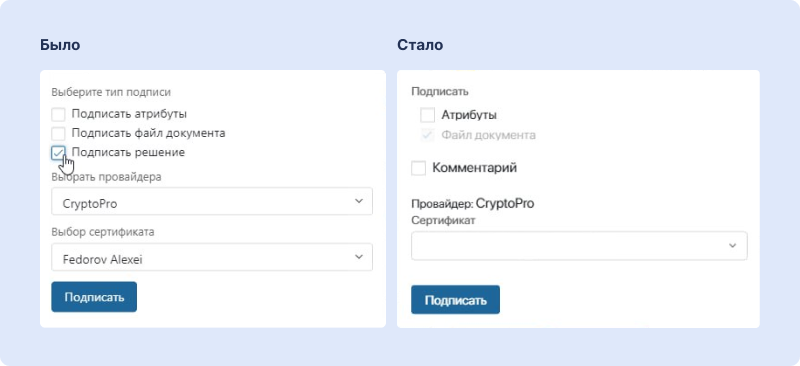The width and height of the screenshot is (800, 366).
Task: Click the 'Сертификат' label in Стало panel
Action: (x=443, y=221)
